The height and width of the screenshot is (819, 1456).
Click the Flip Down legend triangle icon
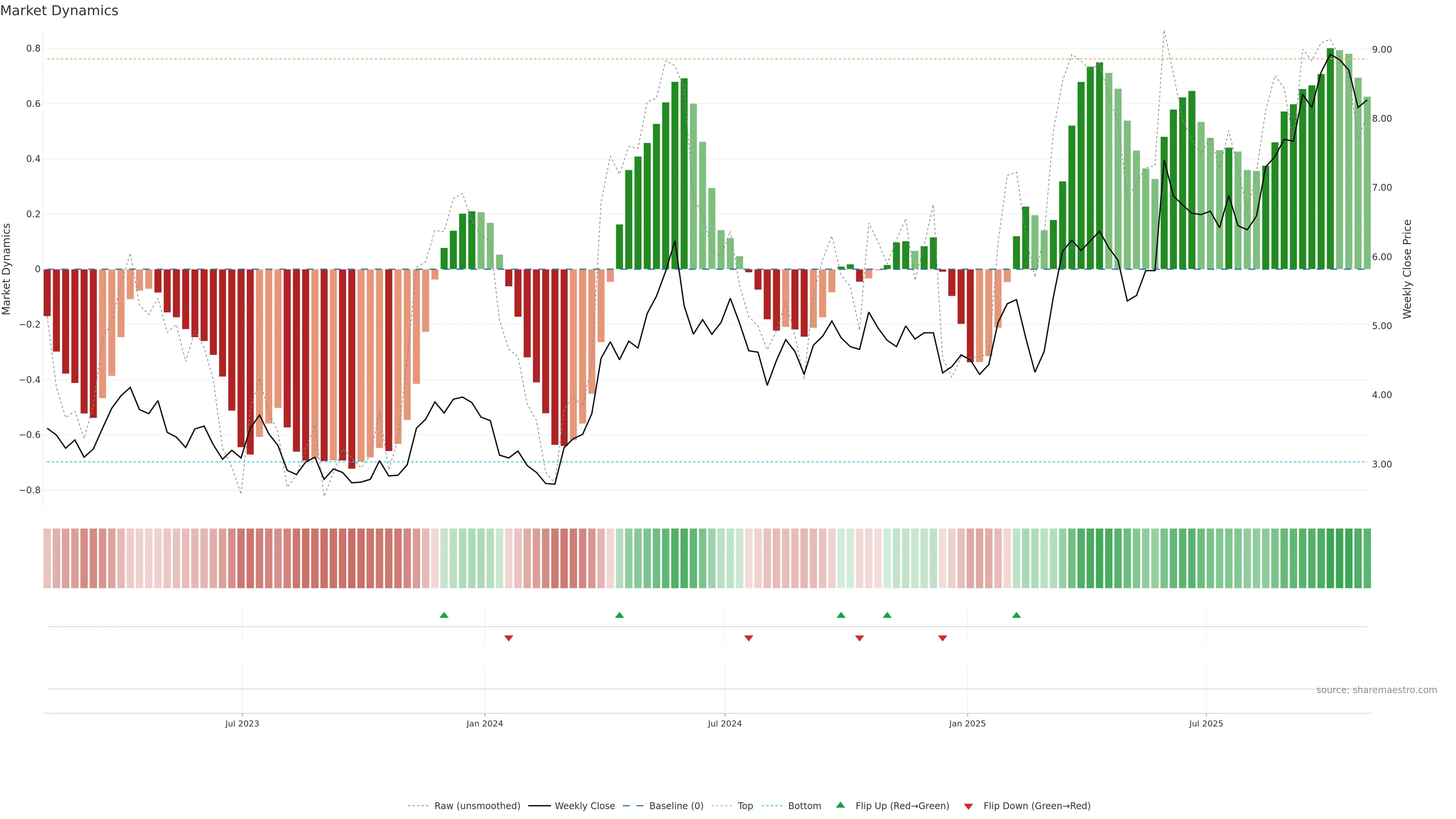tap(968, 806)
